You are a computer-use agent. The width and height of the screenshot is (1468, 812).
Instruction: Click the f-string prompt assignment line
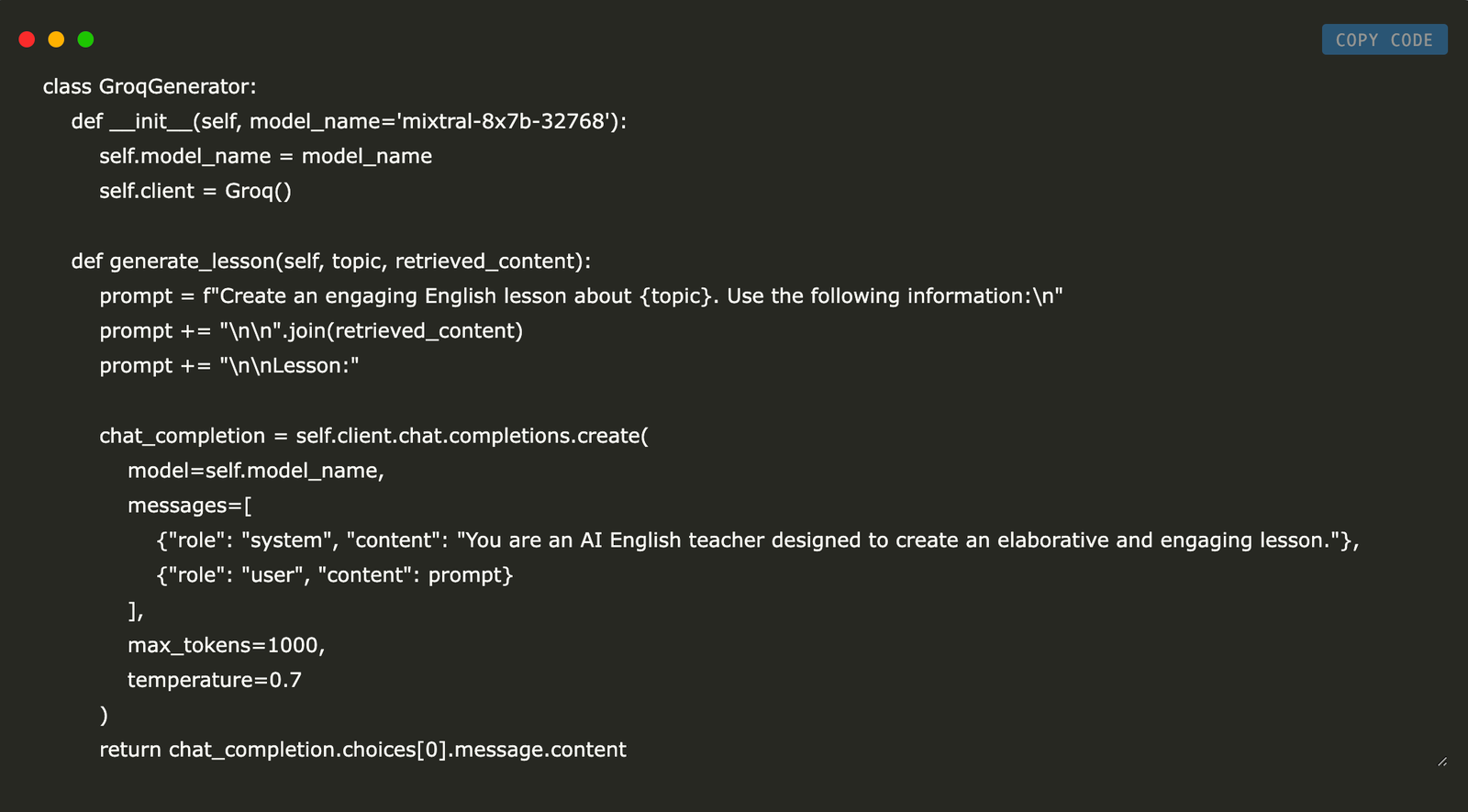click(x=581, y=295)
